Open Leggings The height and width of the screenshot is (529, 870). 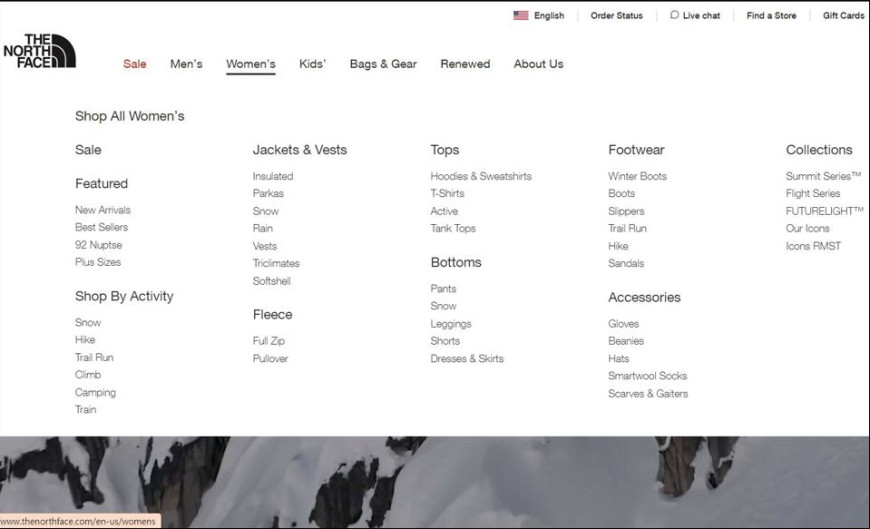(x=451, y=324)
